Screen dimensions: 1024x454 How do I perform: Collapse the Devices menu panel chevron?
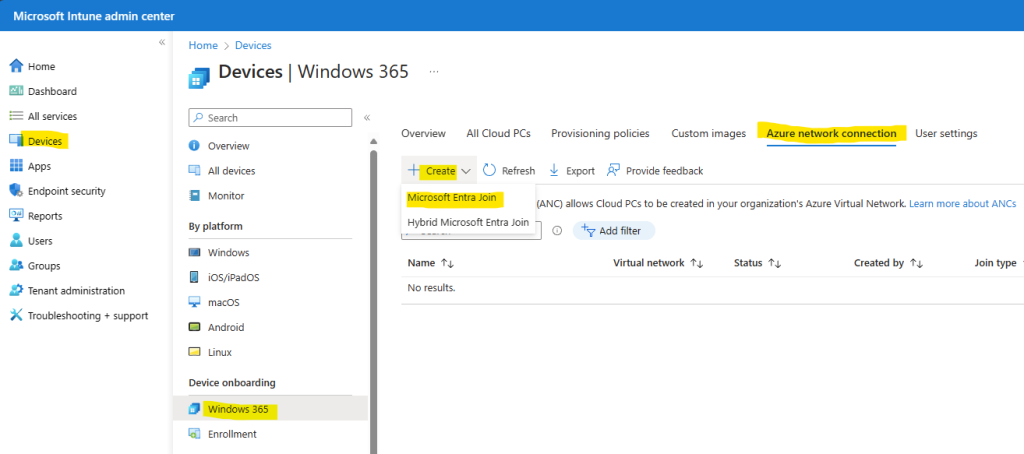click(x=367, y=118)
